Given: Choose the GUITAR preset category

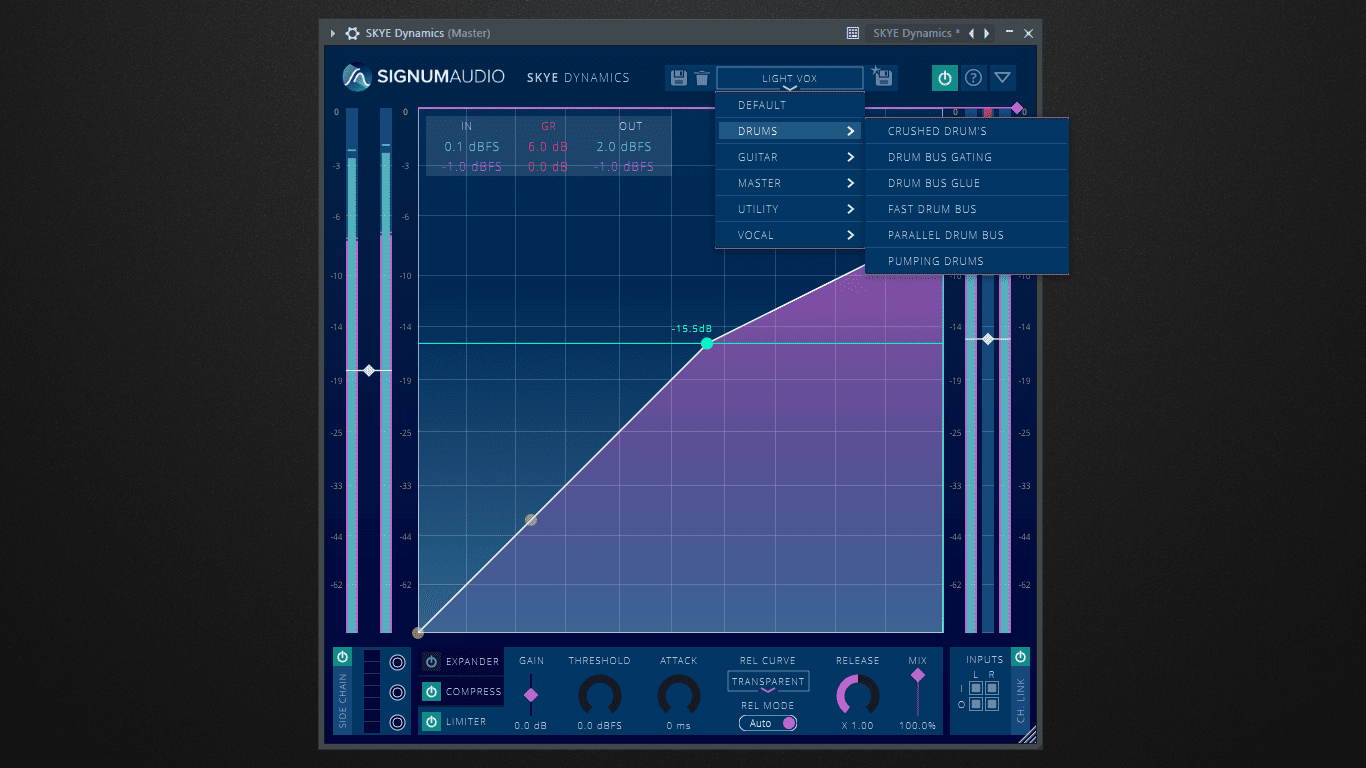Looking at the screenshot, I should coord(790,157).
